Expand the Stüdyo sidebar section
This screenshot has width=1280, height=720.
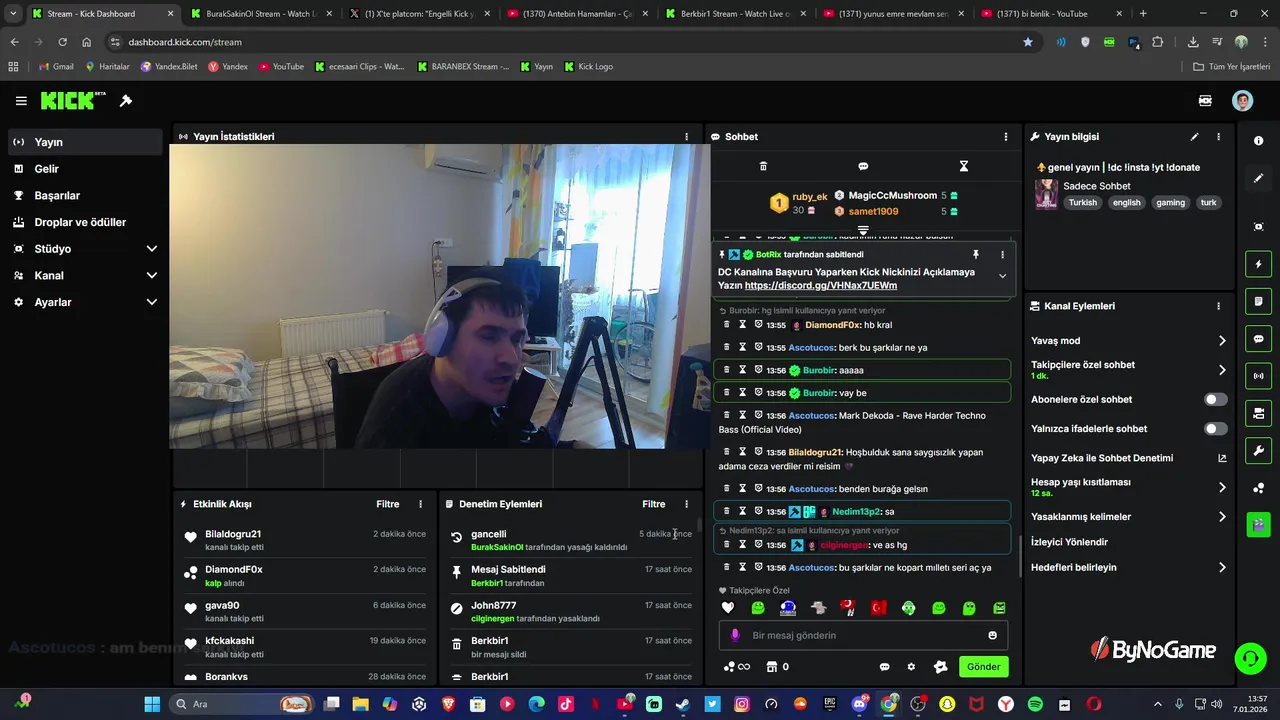[85, 249]
